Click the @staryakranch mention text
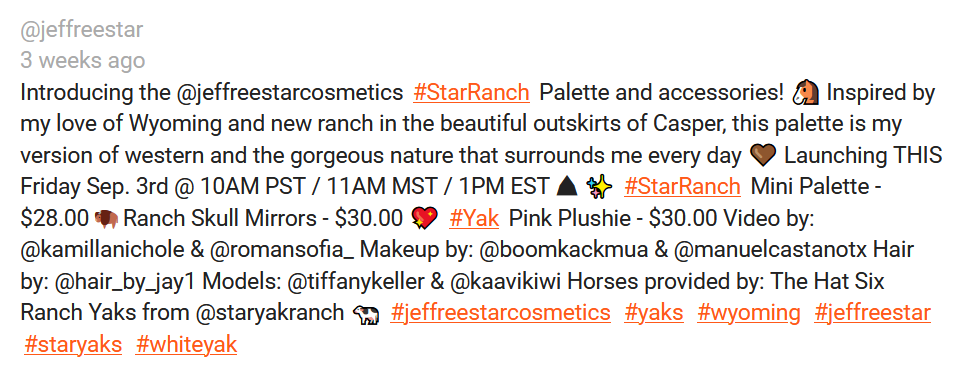Viewport: 960px width, 379px height. pos(269,313)
